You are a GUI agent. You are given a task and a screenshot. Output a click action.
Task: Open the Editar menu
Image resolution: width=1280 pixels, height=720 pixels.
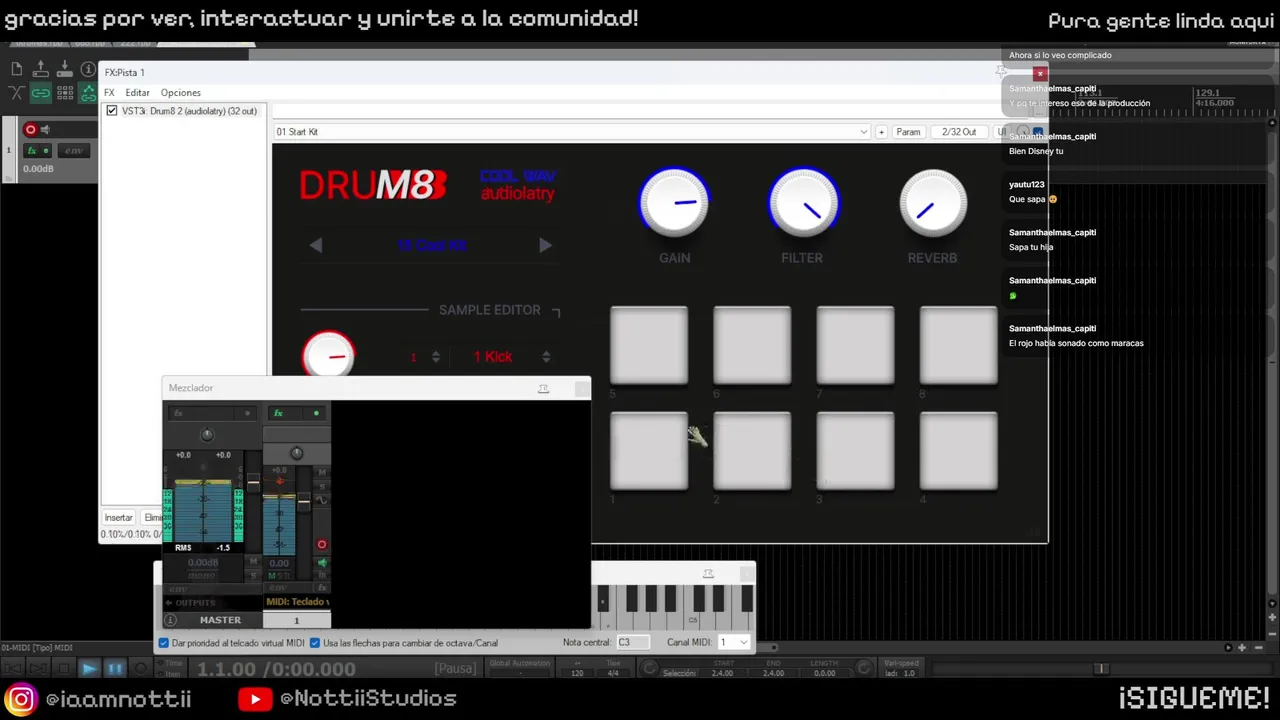pyautogui.click(x=137, y=93)
